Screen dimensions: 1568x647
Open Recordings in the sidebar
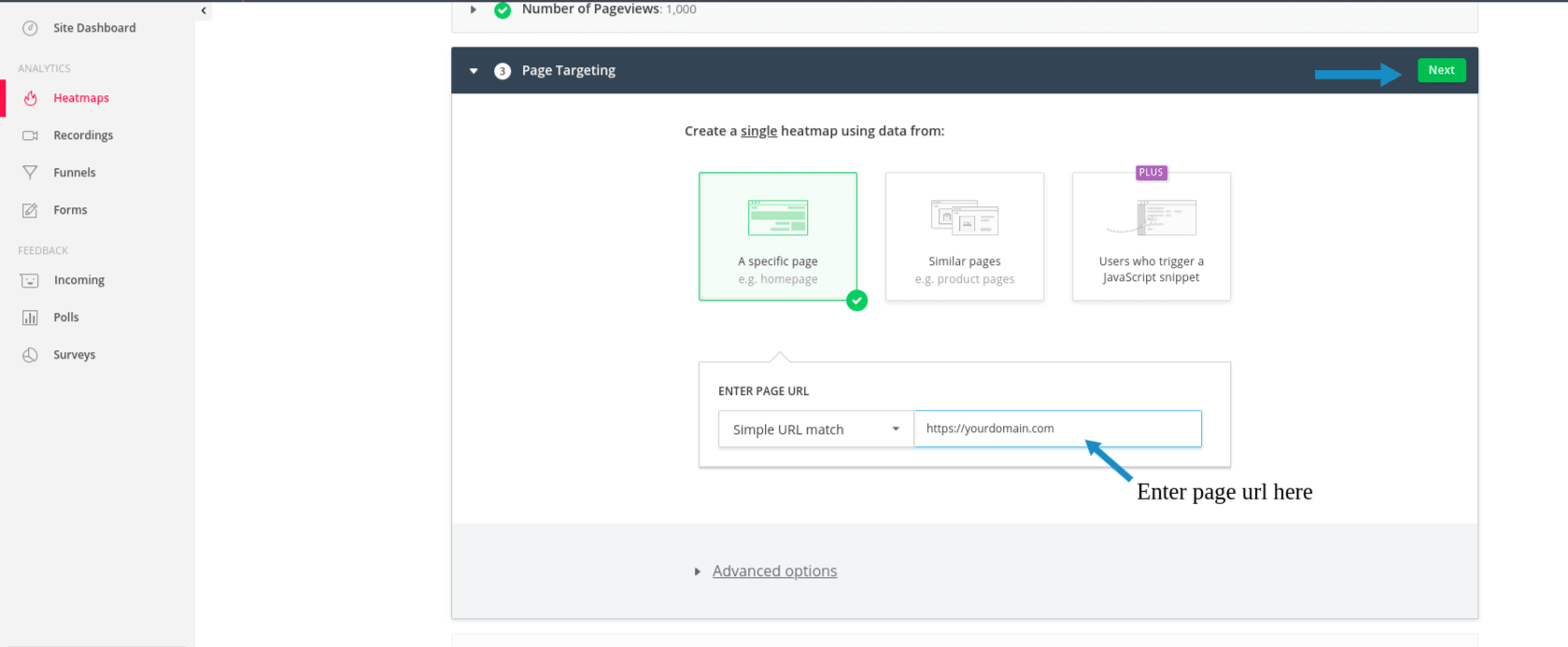click(x=83, y=135)
